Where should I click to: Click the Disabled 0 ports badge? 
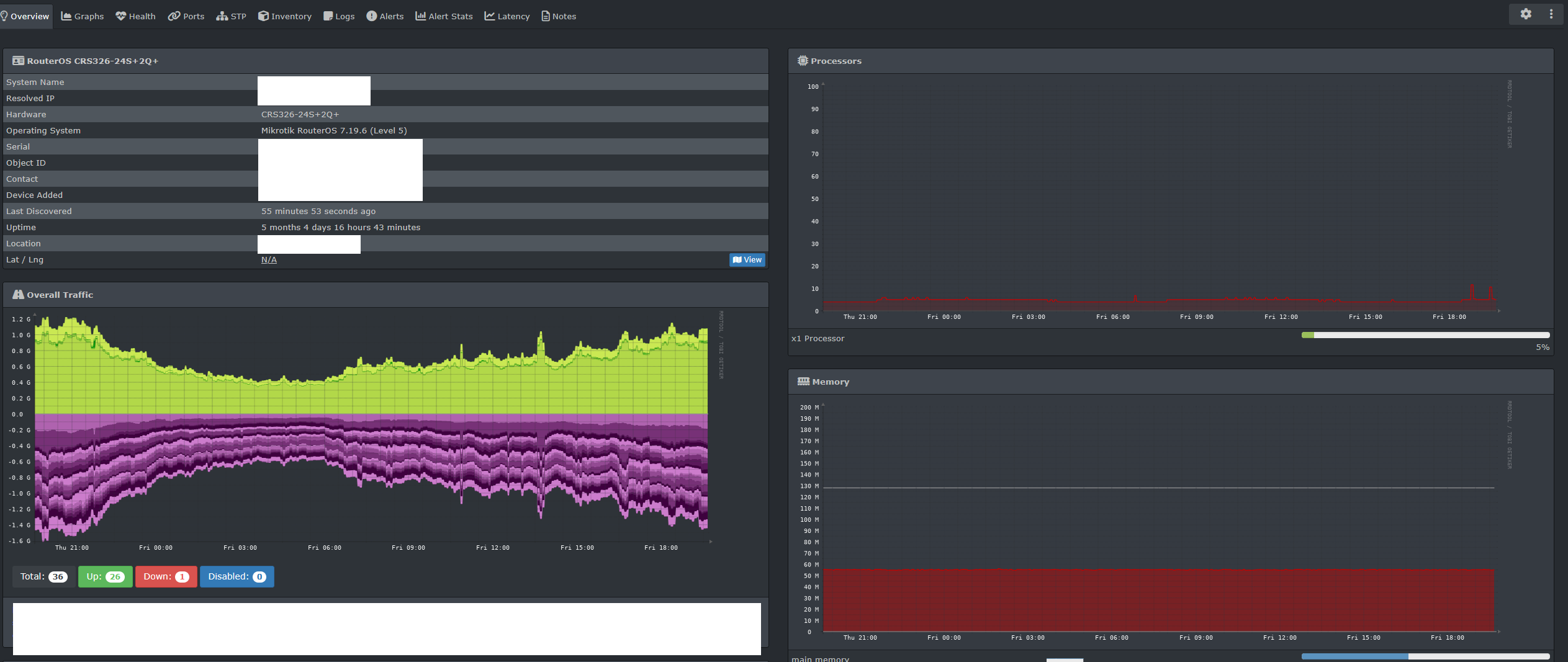click(x=237, y=576)
